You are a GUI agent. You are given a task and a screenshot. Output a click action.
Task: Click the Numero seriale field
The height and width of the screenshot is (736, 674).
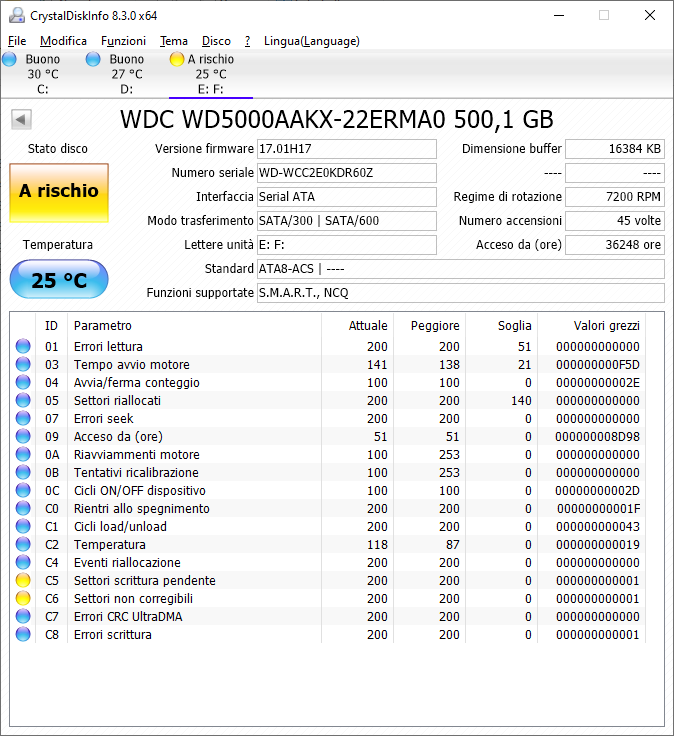point(347,173)
